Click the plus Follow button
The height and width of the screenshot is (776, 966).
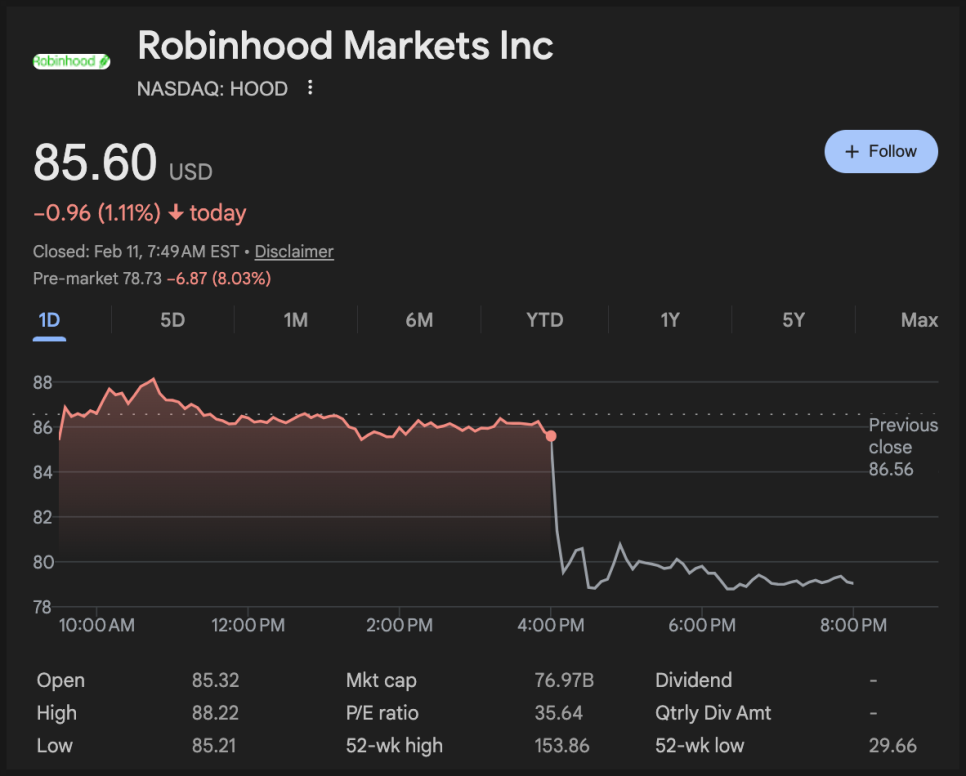tap(880, 151)
